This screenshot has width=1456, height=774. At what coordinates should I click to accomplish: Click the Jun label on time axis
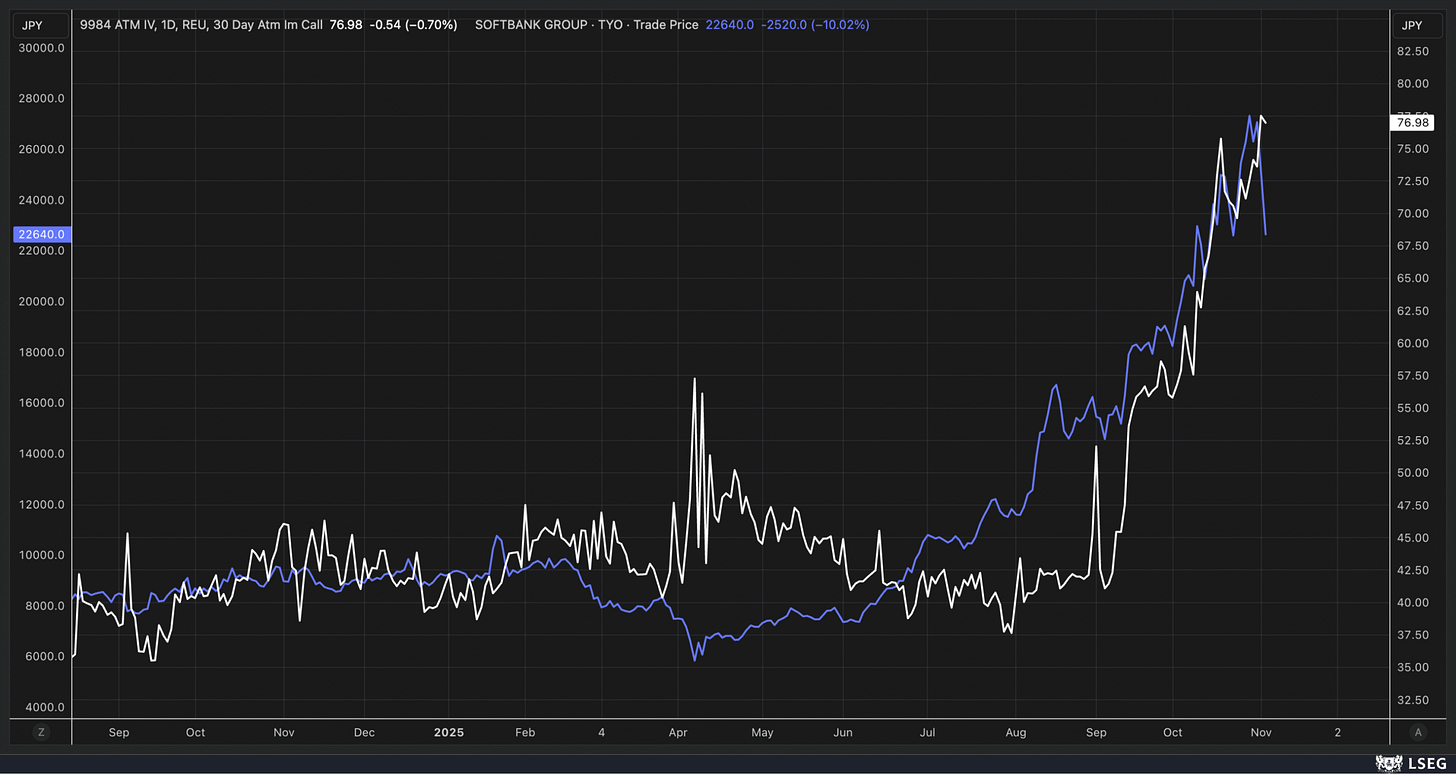pyautogui.click(x=843, y=732)
